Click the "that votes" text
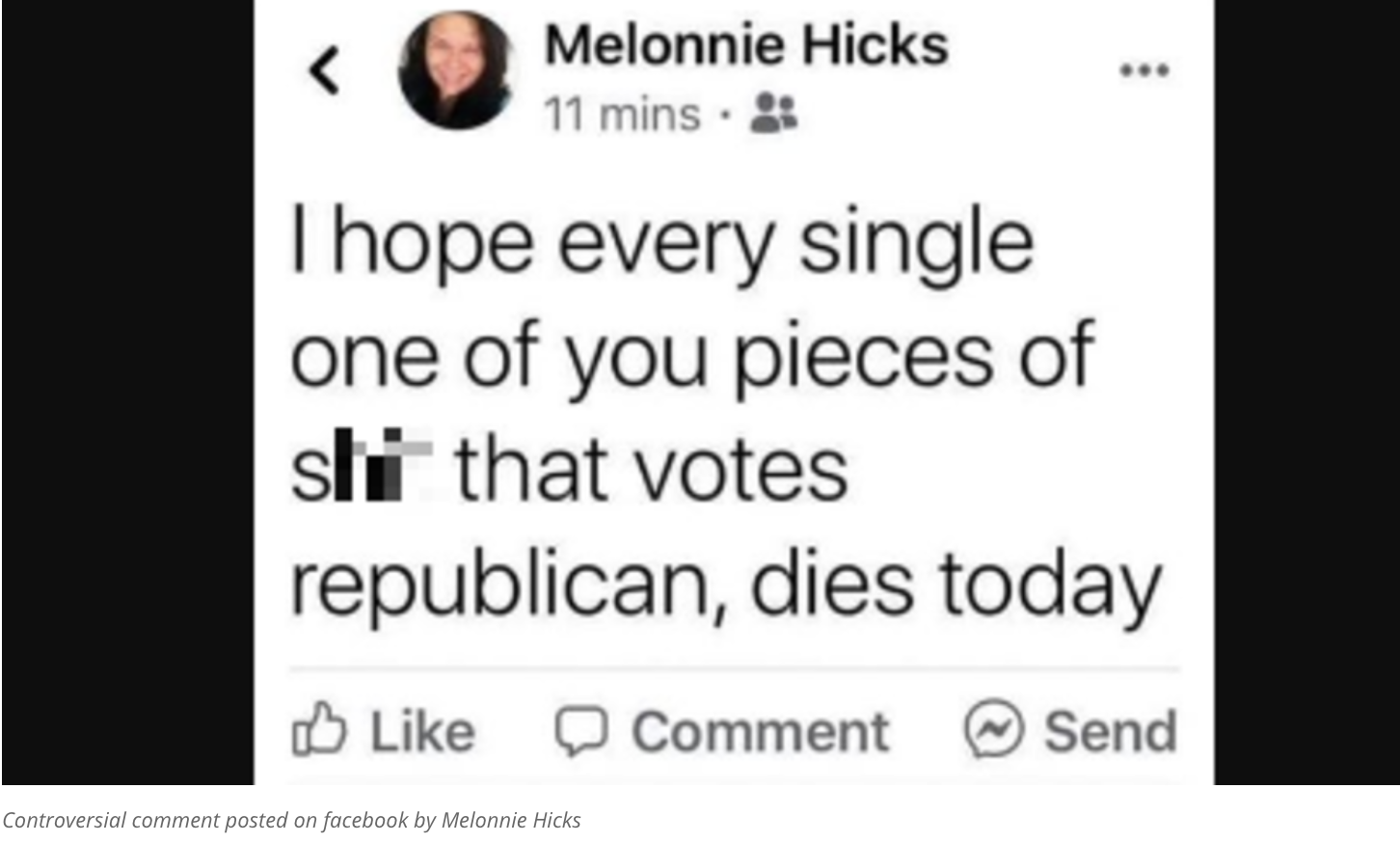Screen dimensions: 1400x843 [x=651, y=470]
